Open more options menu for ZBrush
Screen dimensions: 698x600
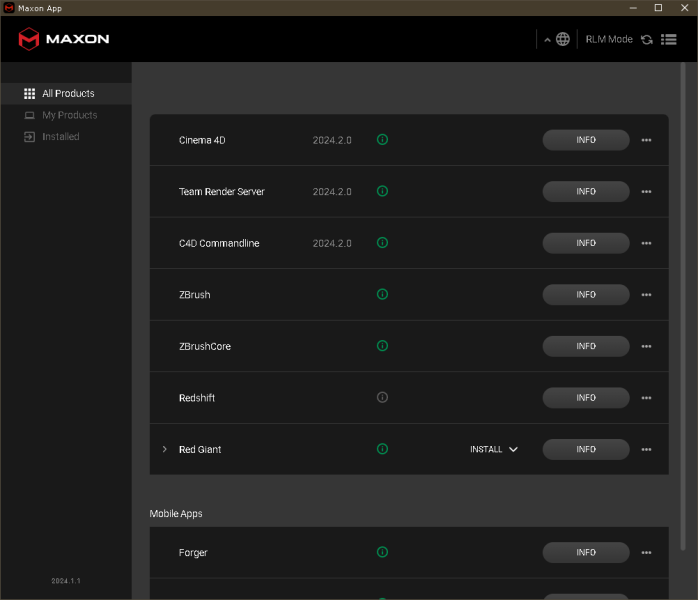646,295
